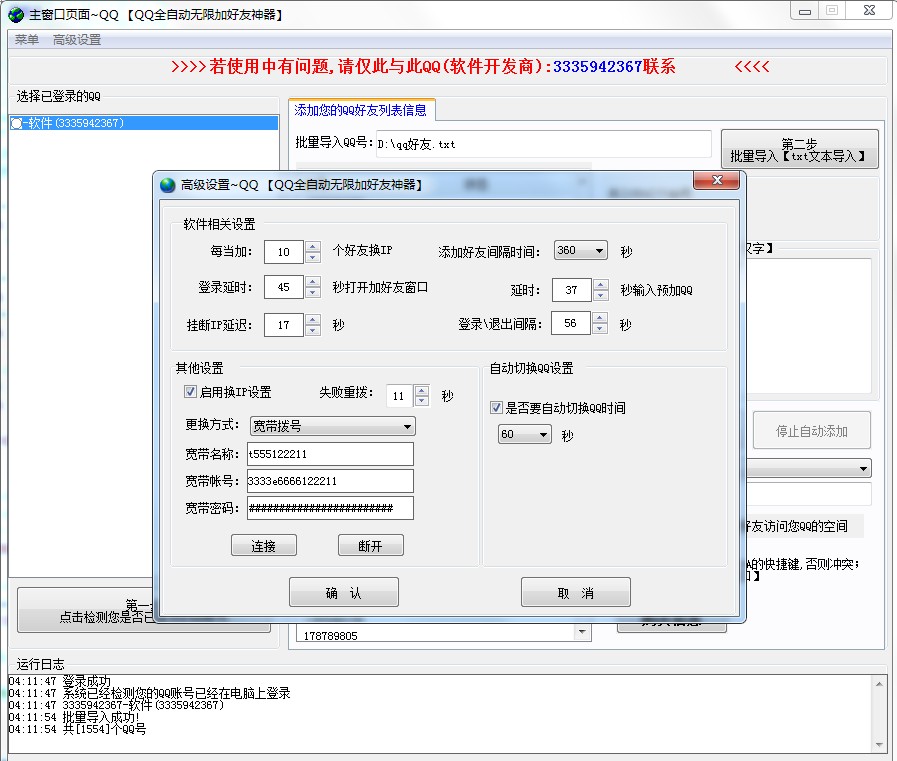Open the 高级设置 menu in the main window
897x761 pixels.
77,39
